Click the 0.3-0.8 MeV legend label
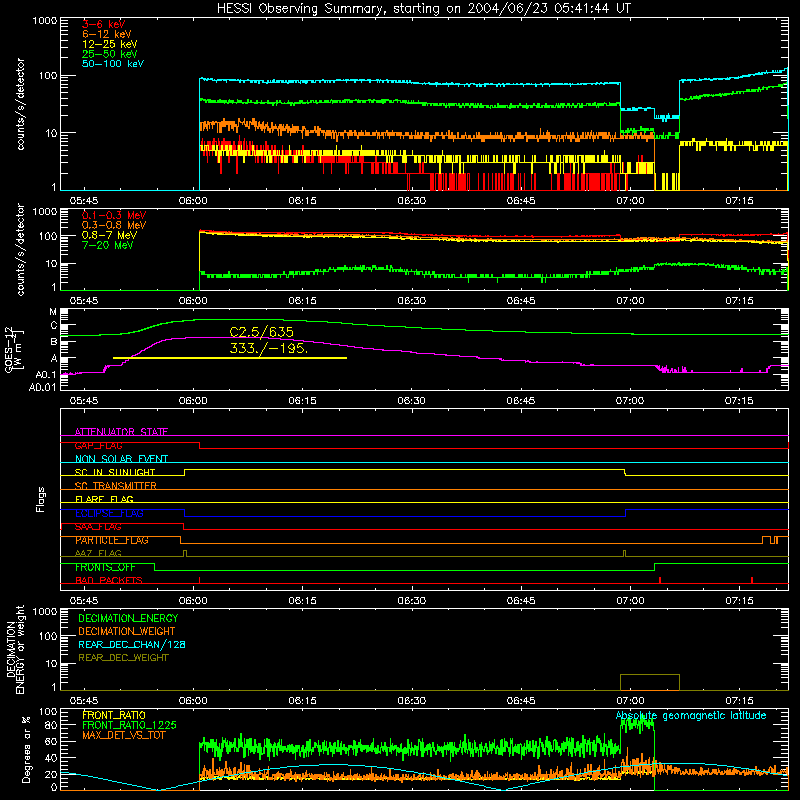Image resolution: width=800 pixels, height=800 pixels. (x=114, y=225)
